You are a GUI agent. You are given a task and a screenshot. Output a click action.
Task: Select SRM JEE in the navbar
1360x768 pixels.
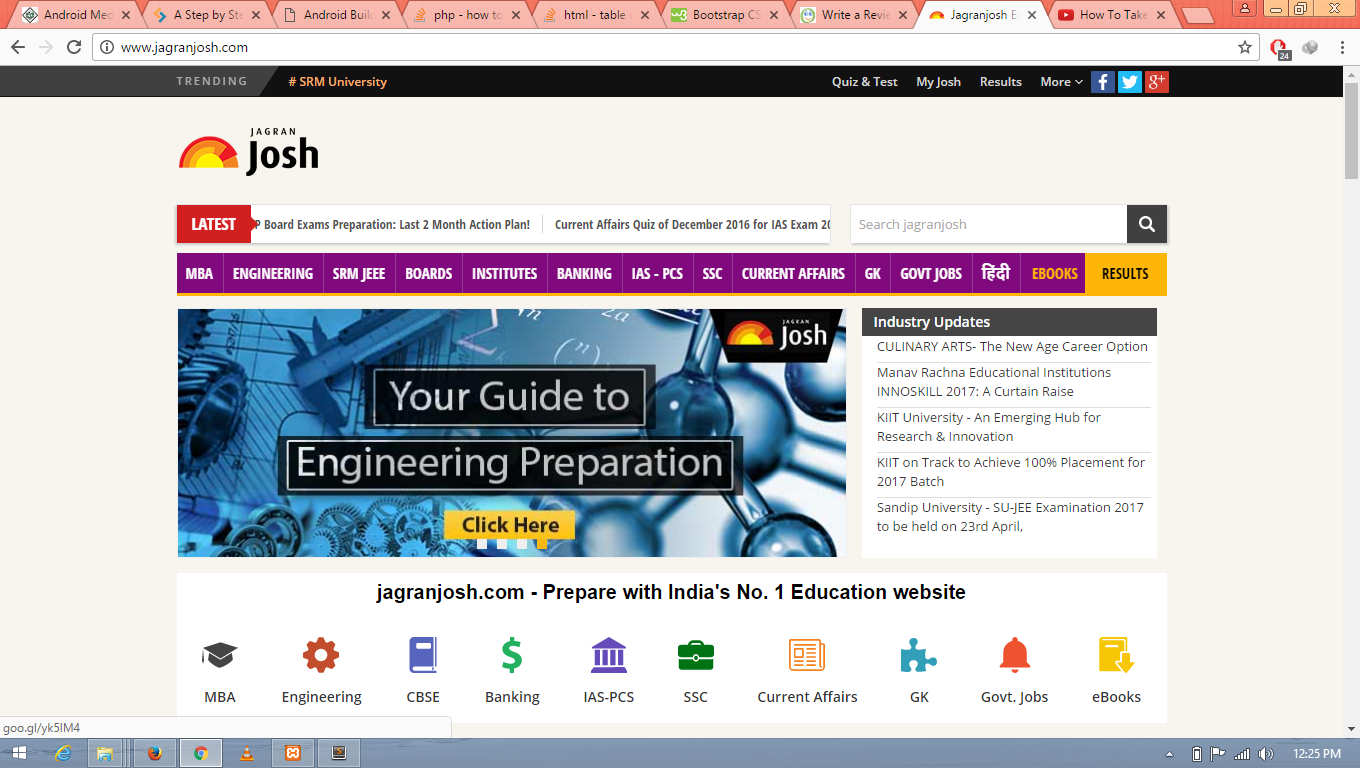[x=359, y=273]
